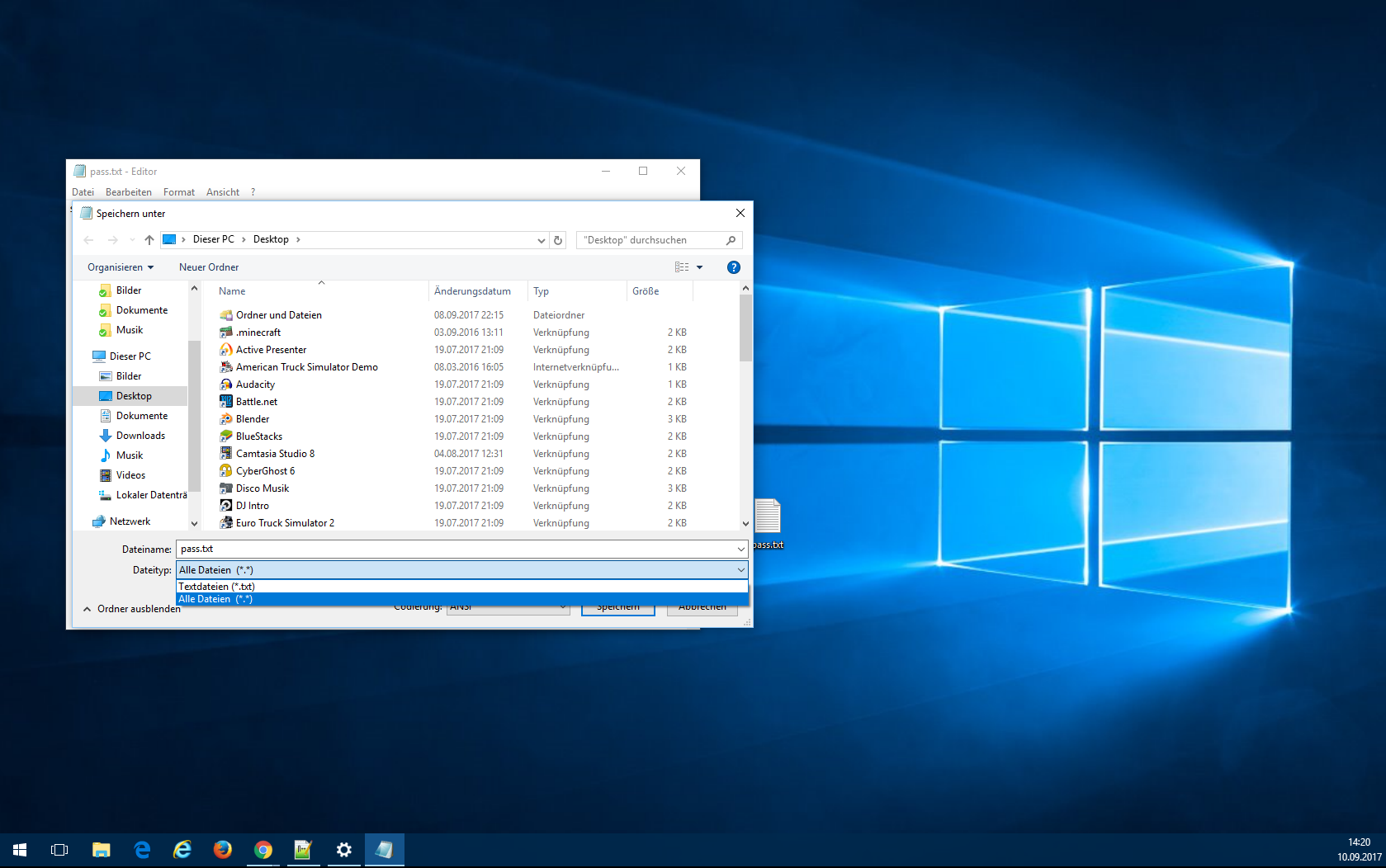The image size is (1386, 868).
Task: Select Netzwerk in the navigation pane
Action: tap(130, 521)
